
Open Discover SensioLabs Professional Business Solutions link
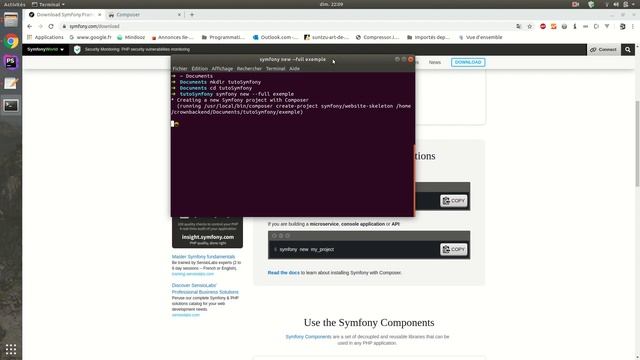pos(205,289)
